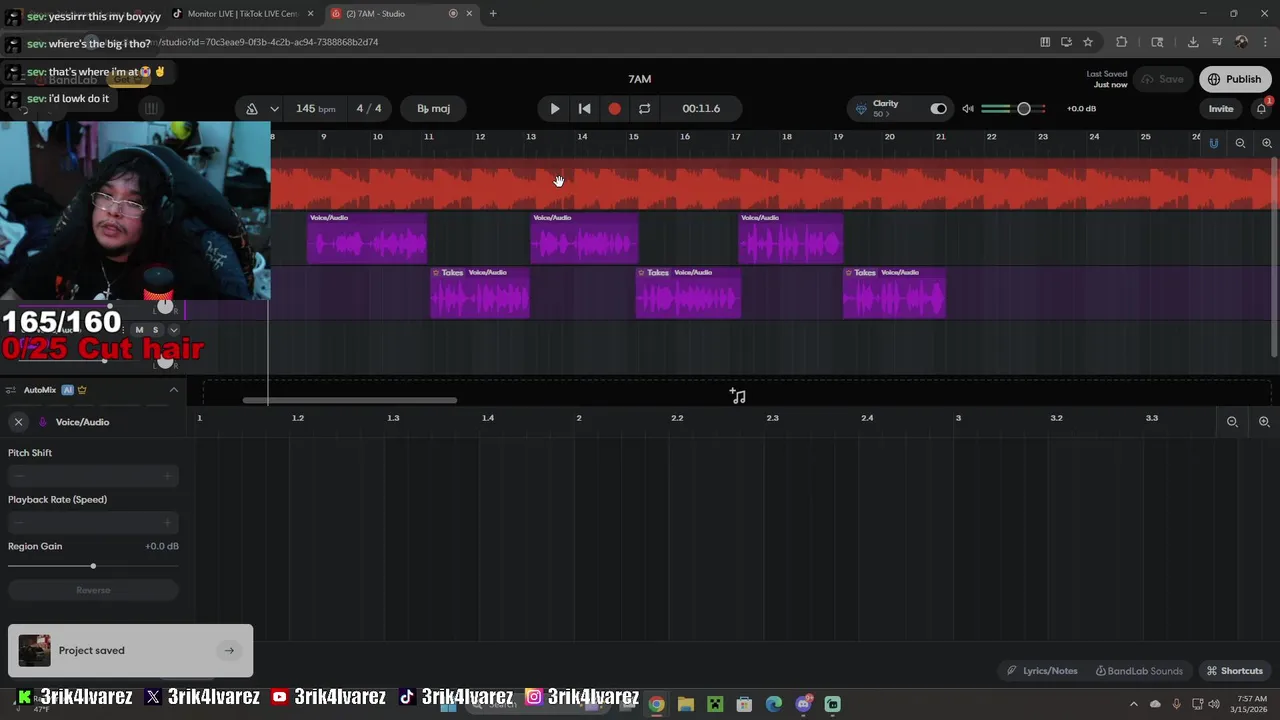
Task: Click bar 21 on the timeline ruler
Action: coord(941,137)
